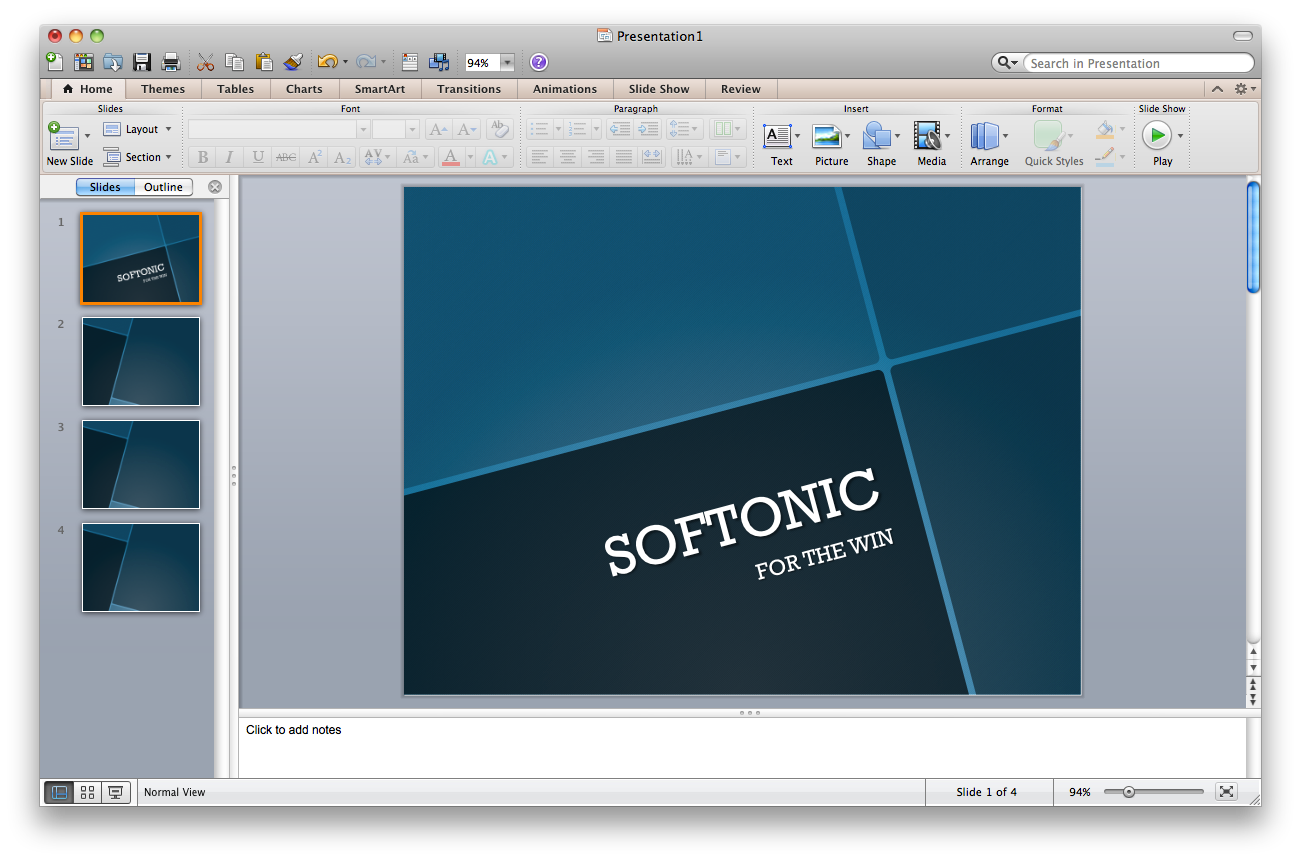Copy selection using the copy icon
The height and width of the screenshot is (861, 1301).
click(x=235, y=62)
